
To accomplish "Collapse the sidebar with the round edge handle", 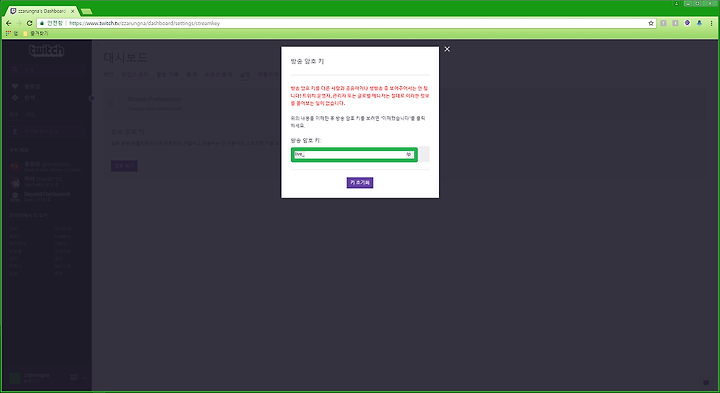I will point(92,98).
